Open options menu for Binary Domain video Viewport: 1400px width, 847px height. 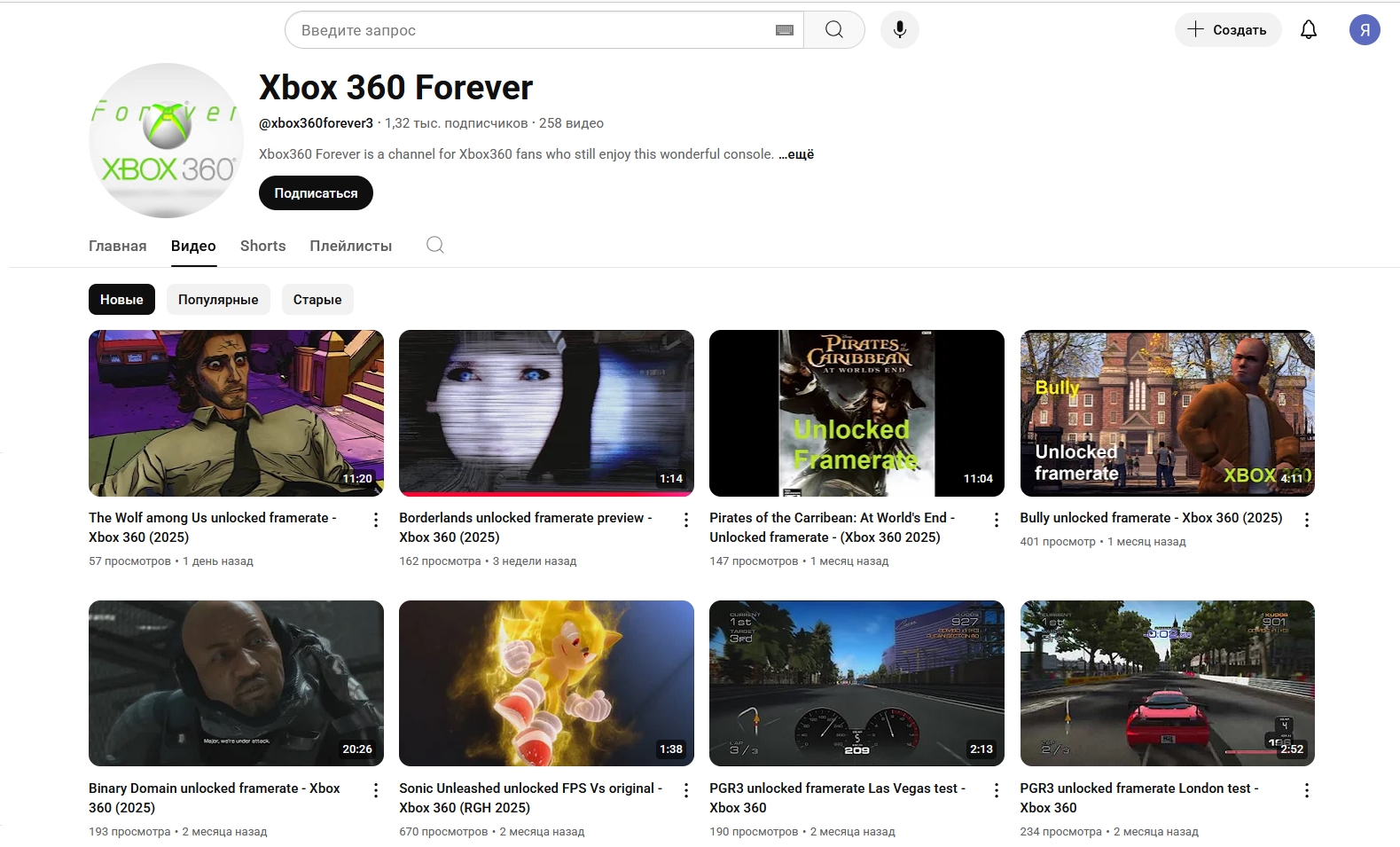376,790
